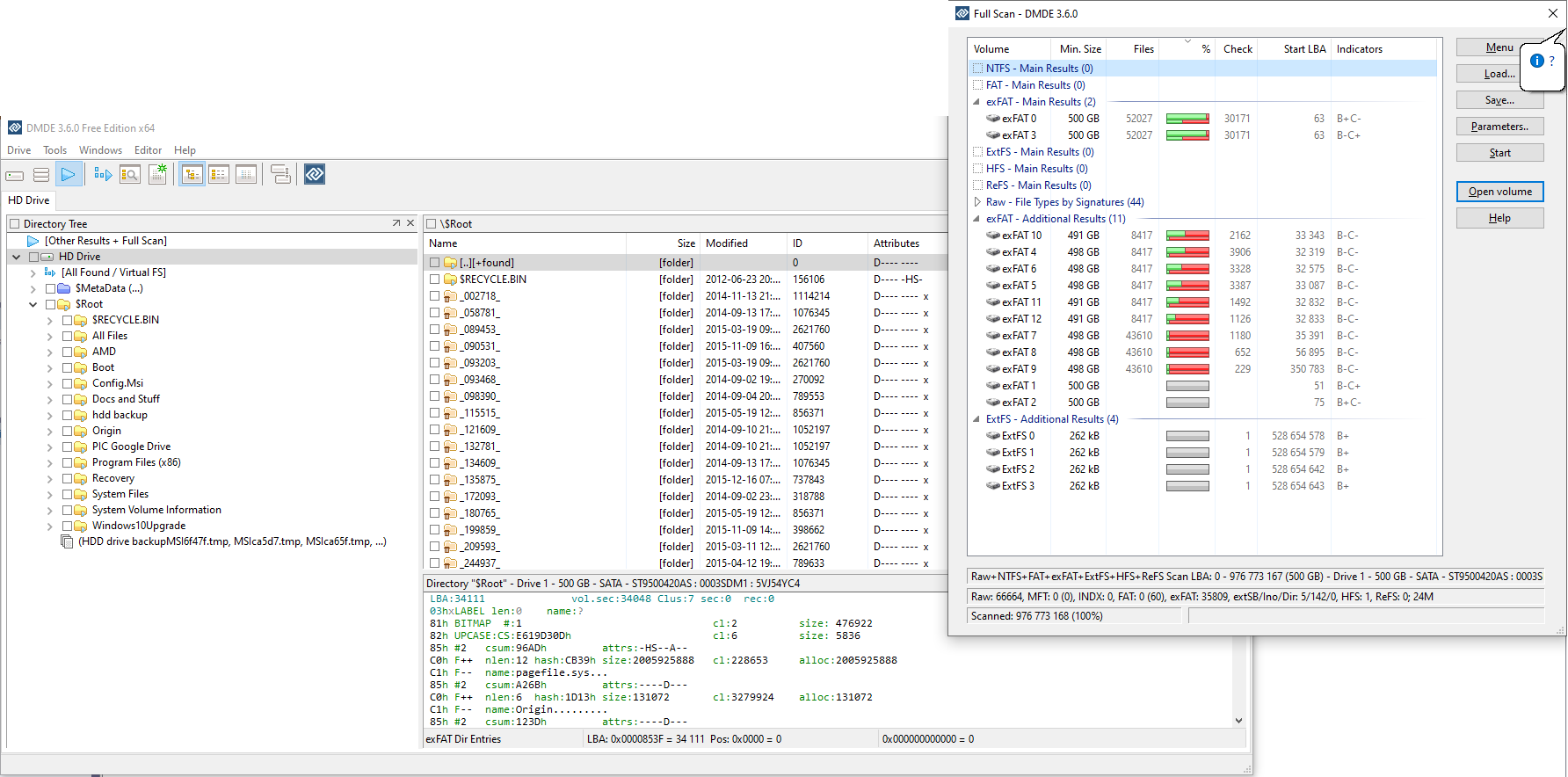Click the stacked-disks Partitions toolbar icon
The width and height of the screenshot is (1568, 777).
tap(41, 175)
